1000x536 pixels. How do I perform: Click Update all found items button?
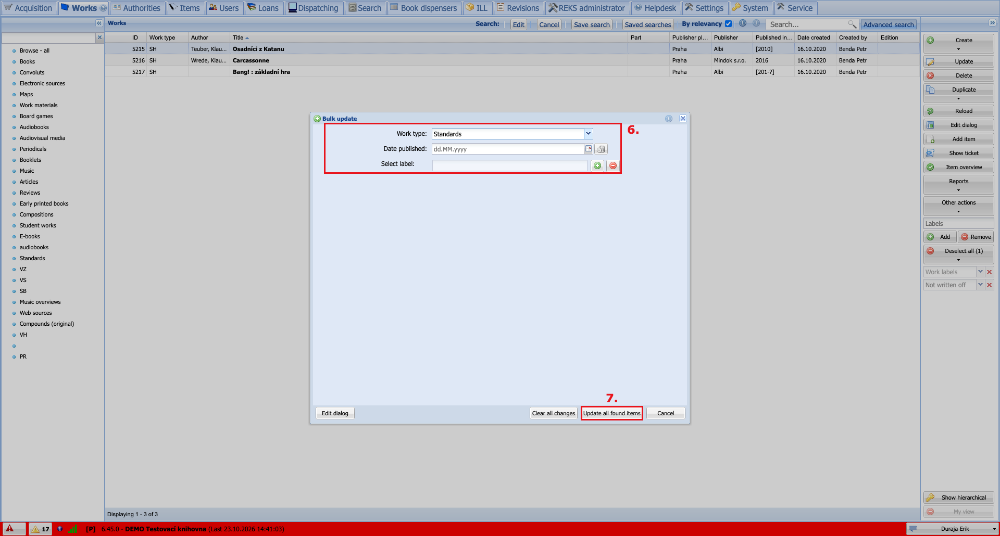612,413
